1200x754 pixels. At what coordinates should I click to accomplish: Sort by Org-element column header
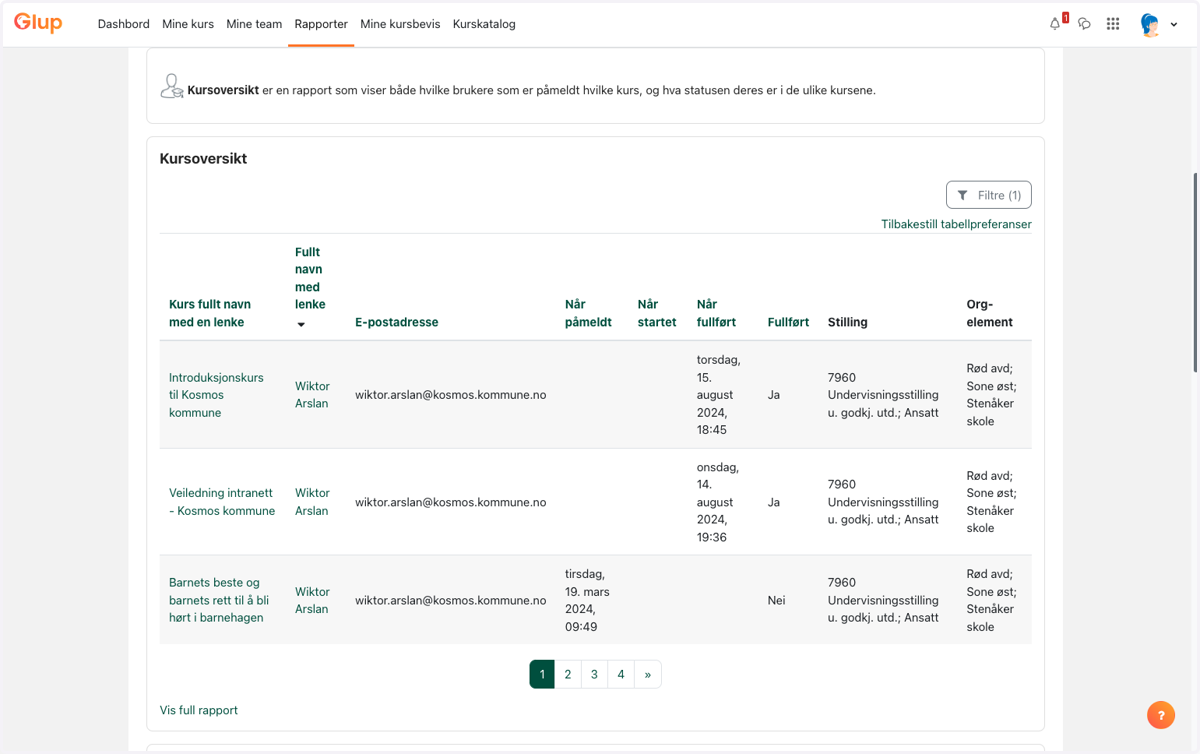[990, 313]
